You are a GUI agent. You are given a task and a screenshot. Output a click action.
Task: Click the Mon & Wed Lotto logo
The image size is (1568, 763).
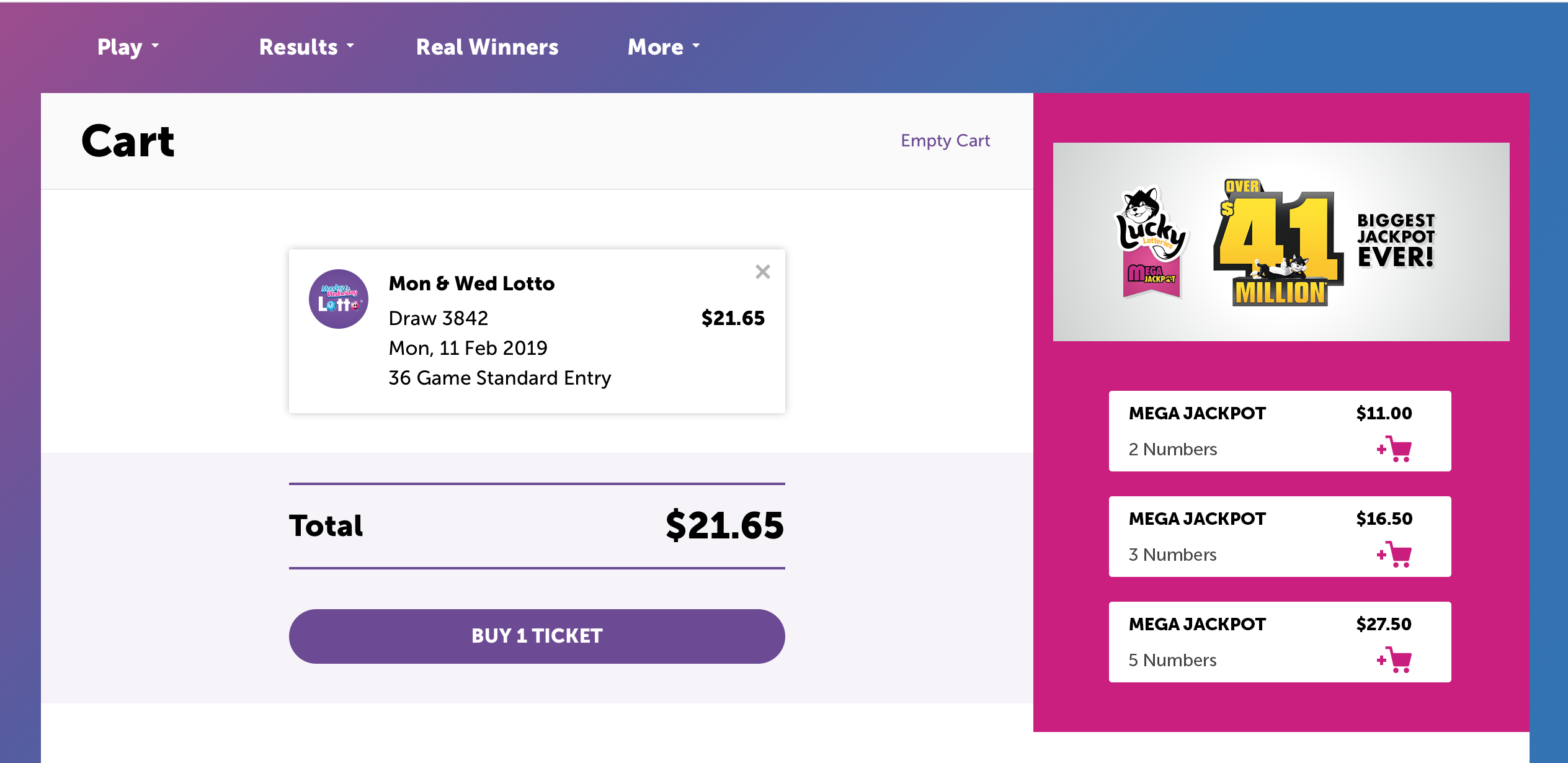click(339, 299)
